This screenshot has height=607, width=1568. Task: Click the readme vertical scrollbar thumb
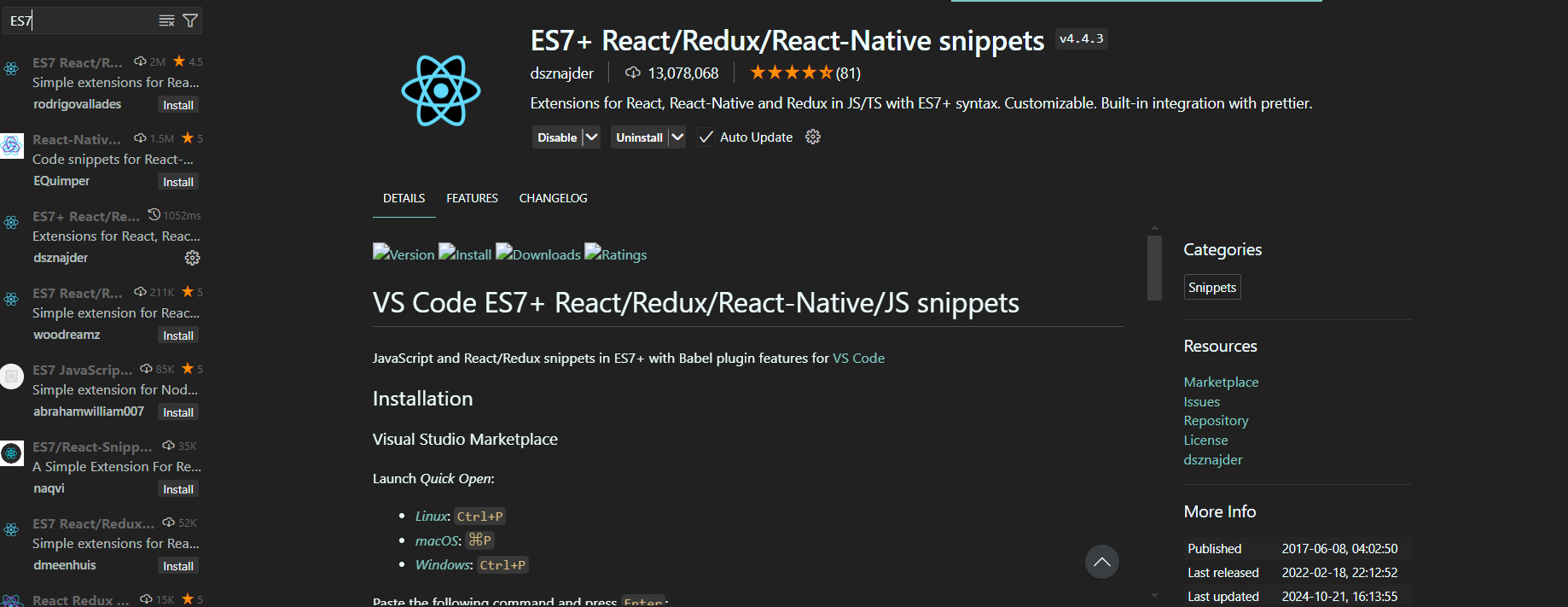1154,268
